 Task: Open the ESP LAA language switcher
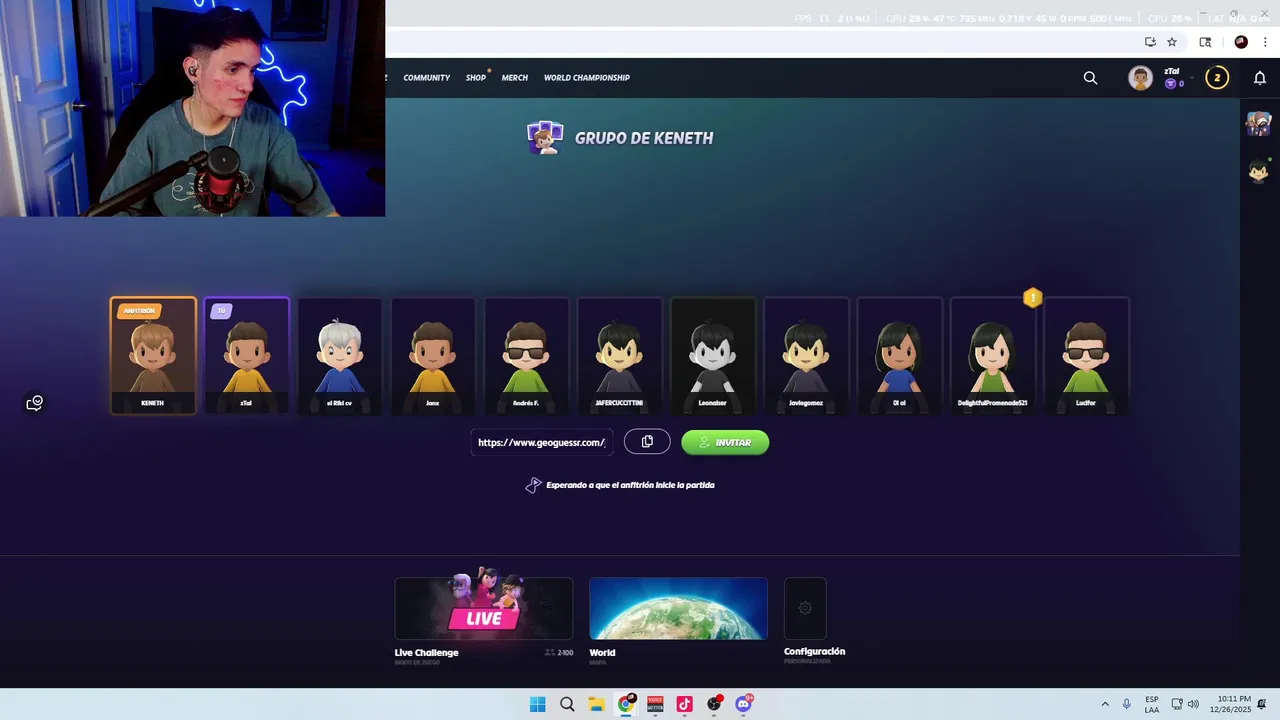point(1152,704)
